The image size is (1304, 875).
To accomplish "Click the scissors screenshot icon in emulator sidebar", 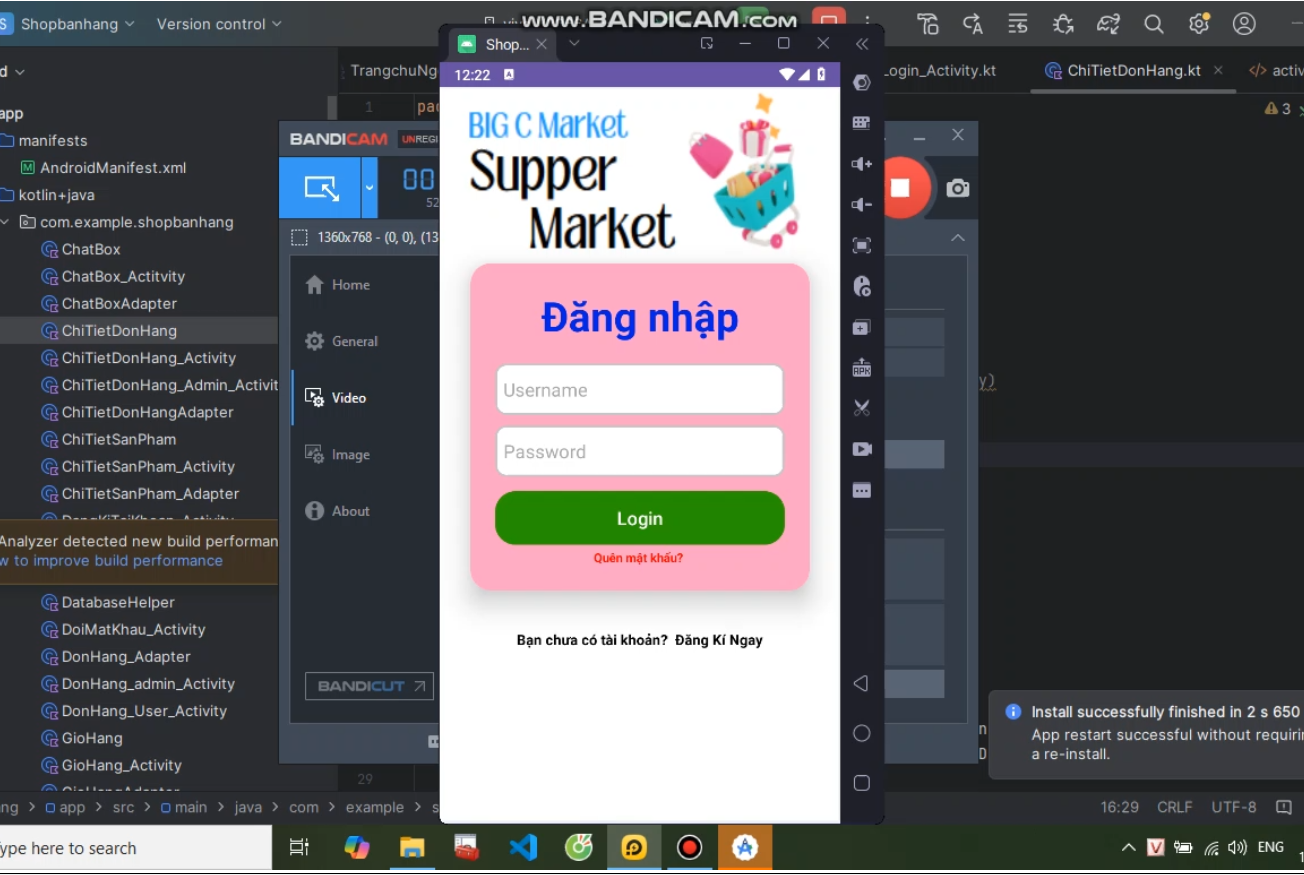I will (862, 408).
